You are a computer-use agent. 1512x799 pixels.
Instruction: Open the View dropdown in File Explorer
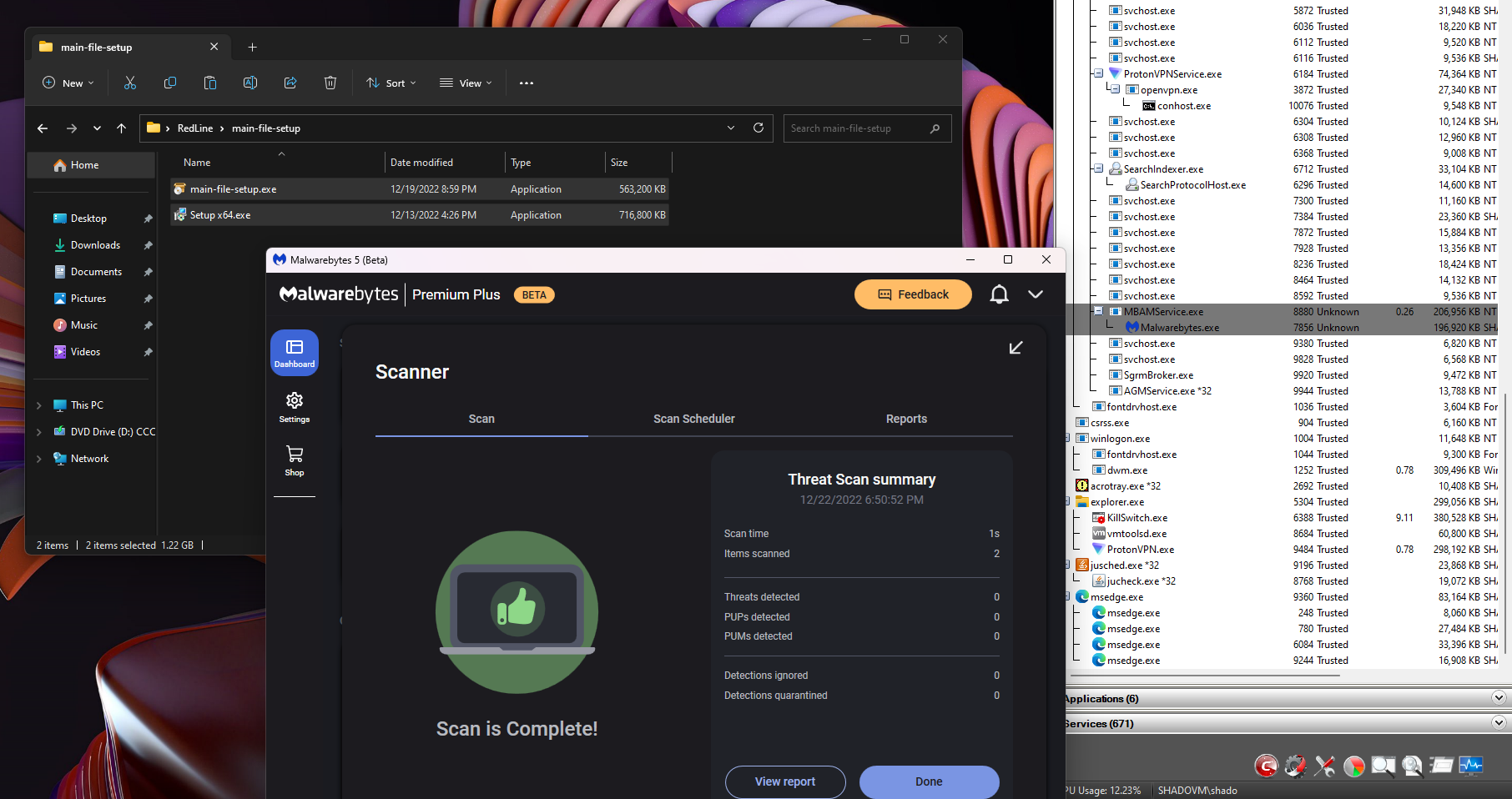click(466, 83)
